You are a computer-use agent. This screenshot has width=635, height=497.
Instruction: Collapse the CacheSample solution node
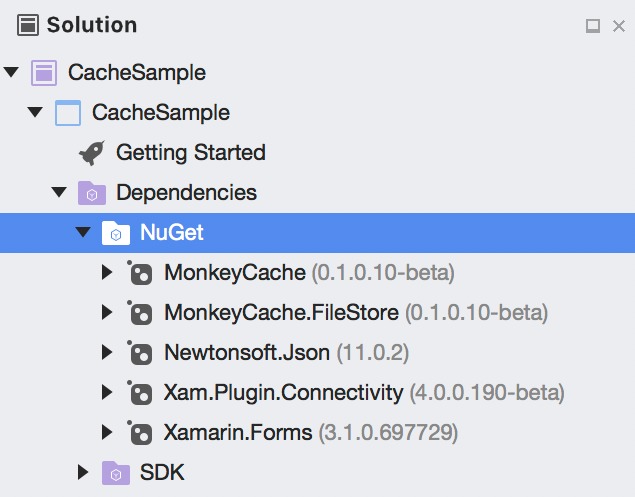pos(11,73)
